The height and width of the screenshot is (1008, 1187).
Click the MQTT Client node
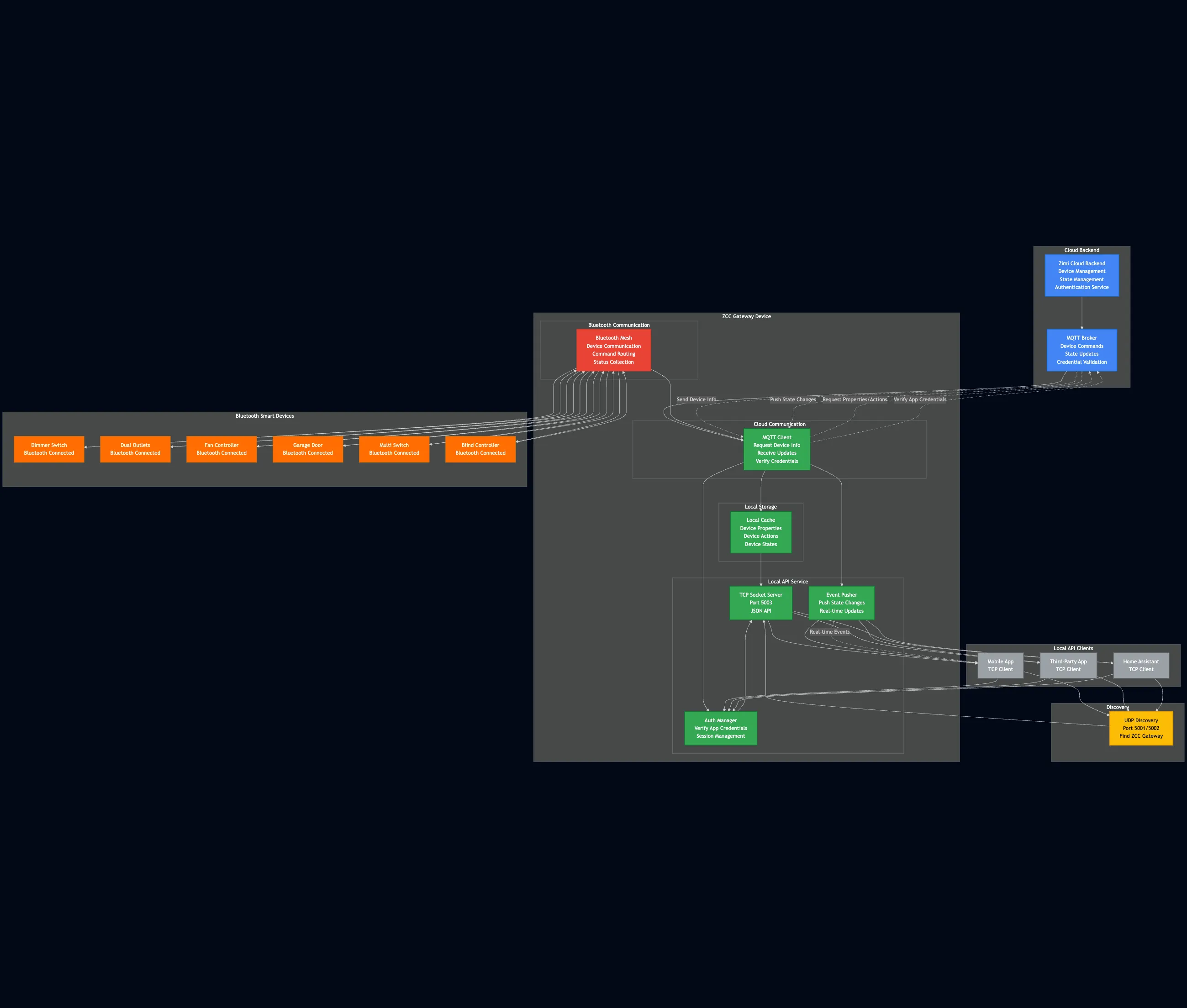pyautogui.click(x=776, y=449)
